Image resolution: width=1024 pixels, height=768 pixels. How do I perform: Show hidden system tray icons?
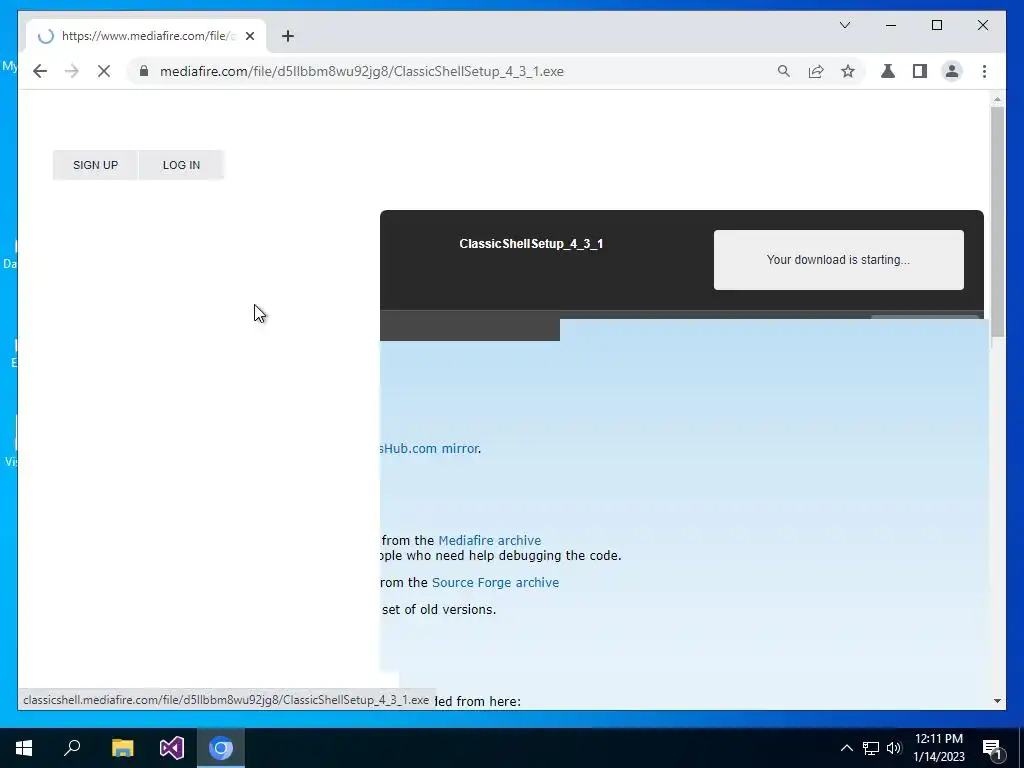(846, 748)
